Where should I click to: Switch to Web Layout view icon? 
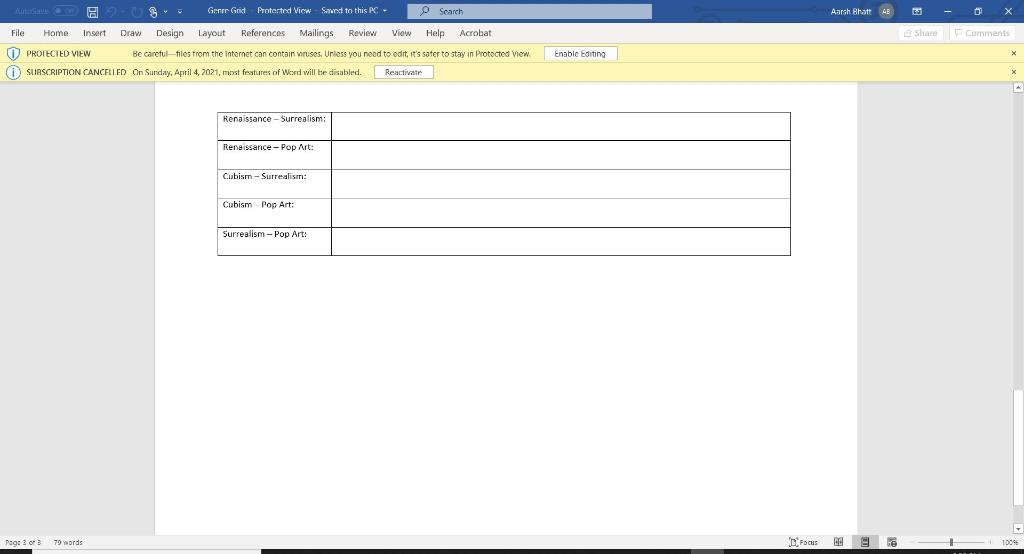(891, 542)
